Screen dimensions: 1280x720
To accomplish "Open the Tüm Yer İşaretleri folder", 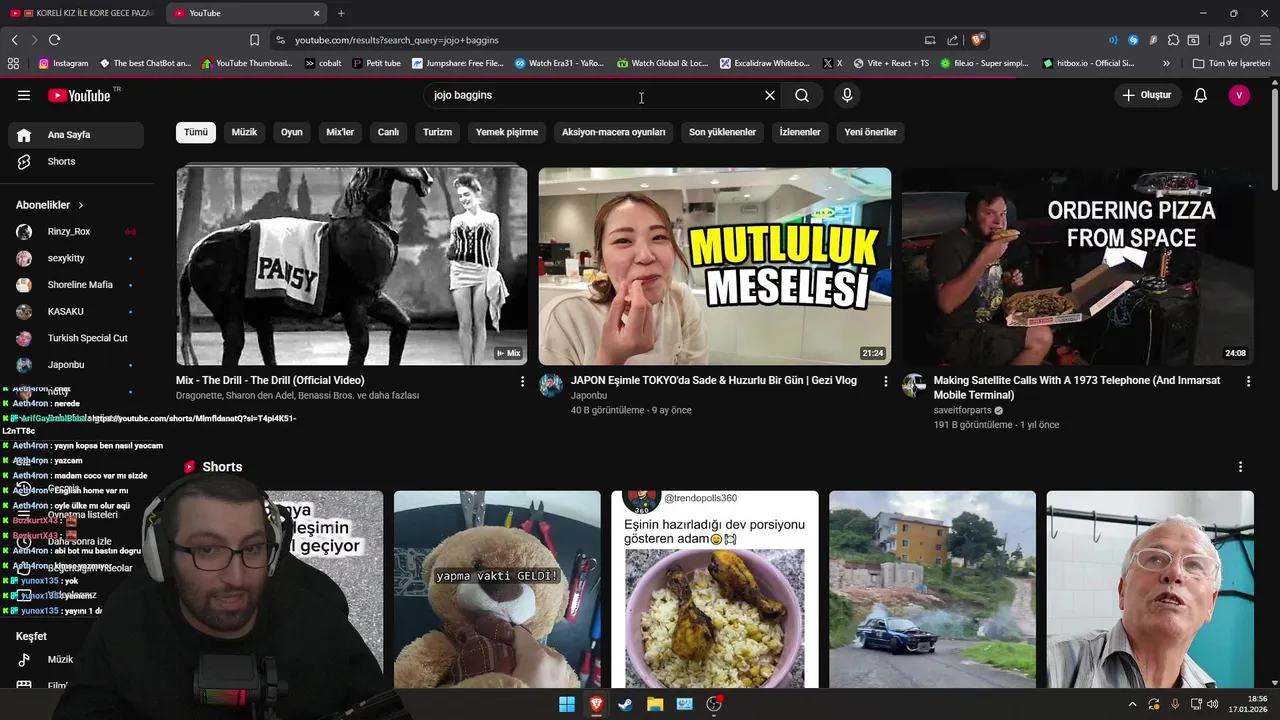I will [1231, 63].
